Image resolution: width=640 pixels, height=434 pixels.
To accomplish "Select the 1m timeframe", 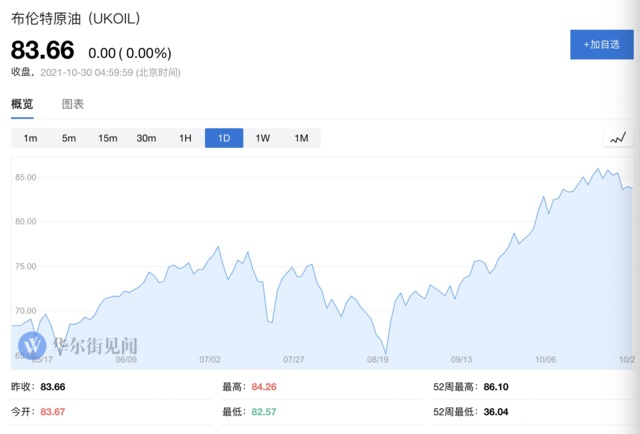I will point(30,138).
